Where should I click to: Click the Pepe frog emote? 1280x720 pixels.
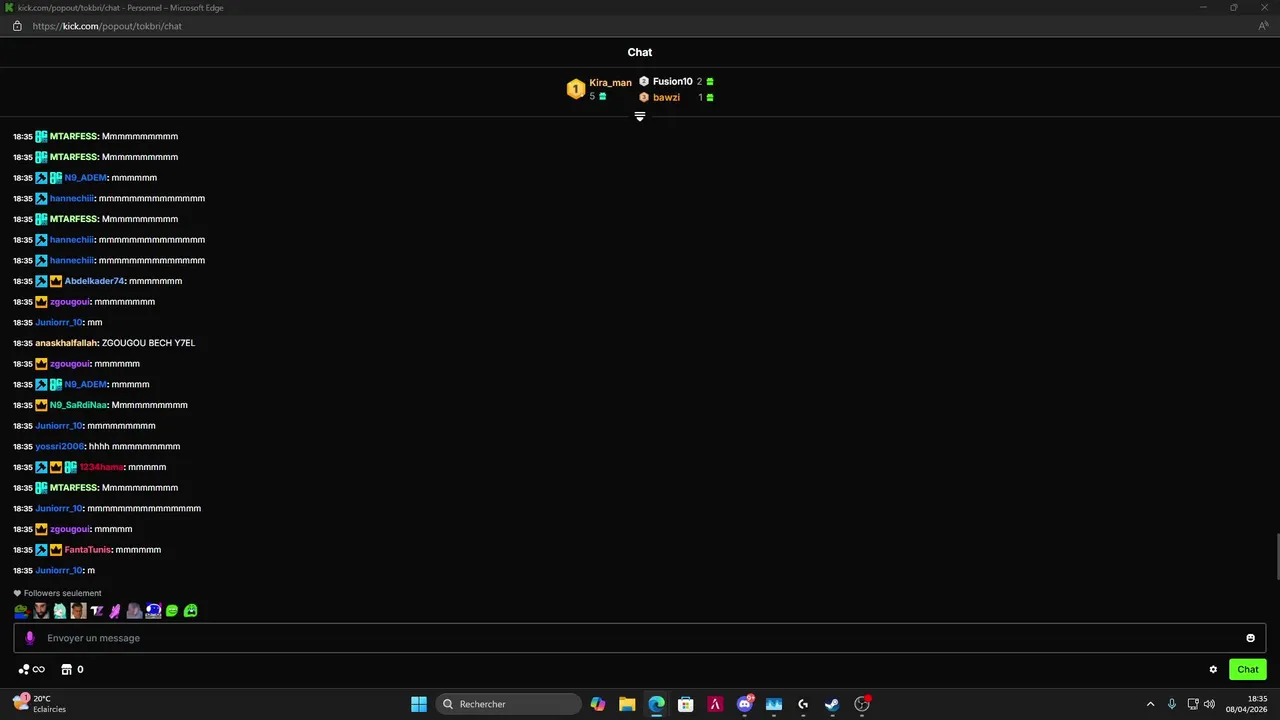pyautogui.click(x=21, y=611)
